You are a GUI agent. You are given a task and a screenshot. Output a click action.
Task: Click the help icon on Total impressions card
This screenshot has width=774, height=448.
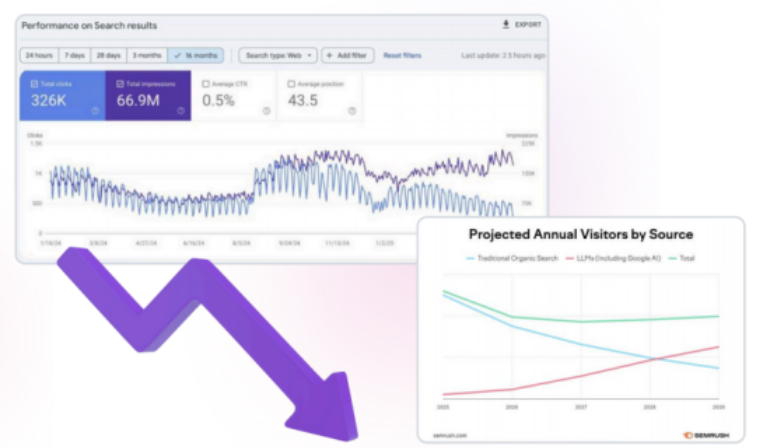click(181, 111)
